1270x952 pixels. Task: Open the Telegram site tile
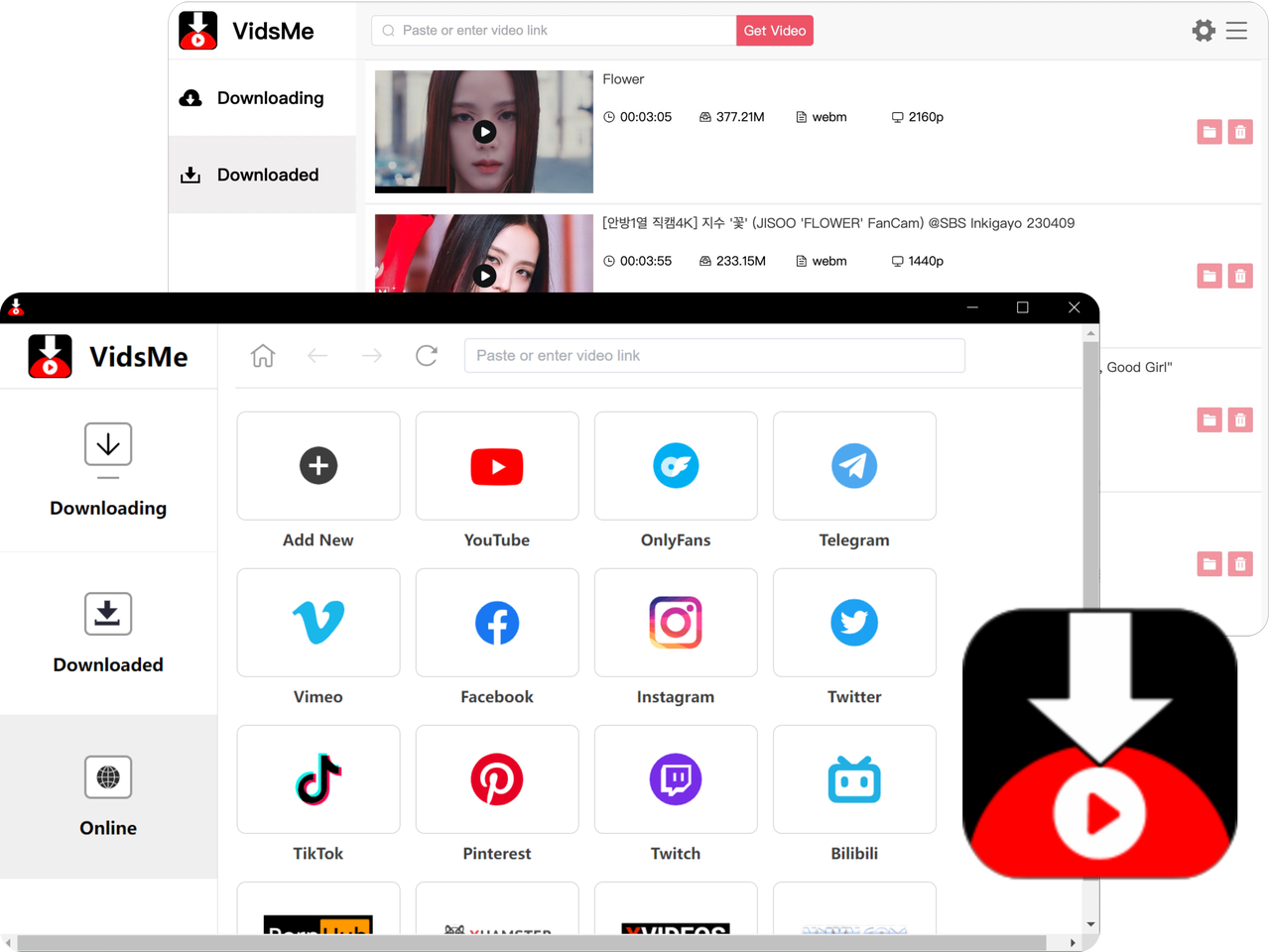click(853, 466)
